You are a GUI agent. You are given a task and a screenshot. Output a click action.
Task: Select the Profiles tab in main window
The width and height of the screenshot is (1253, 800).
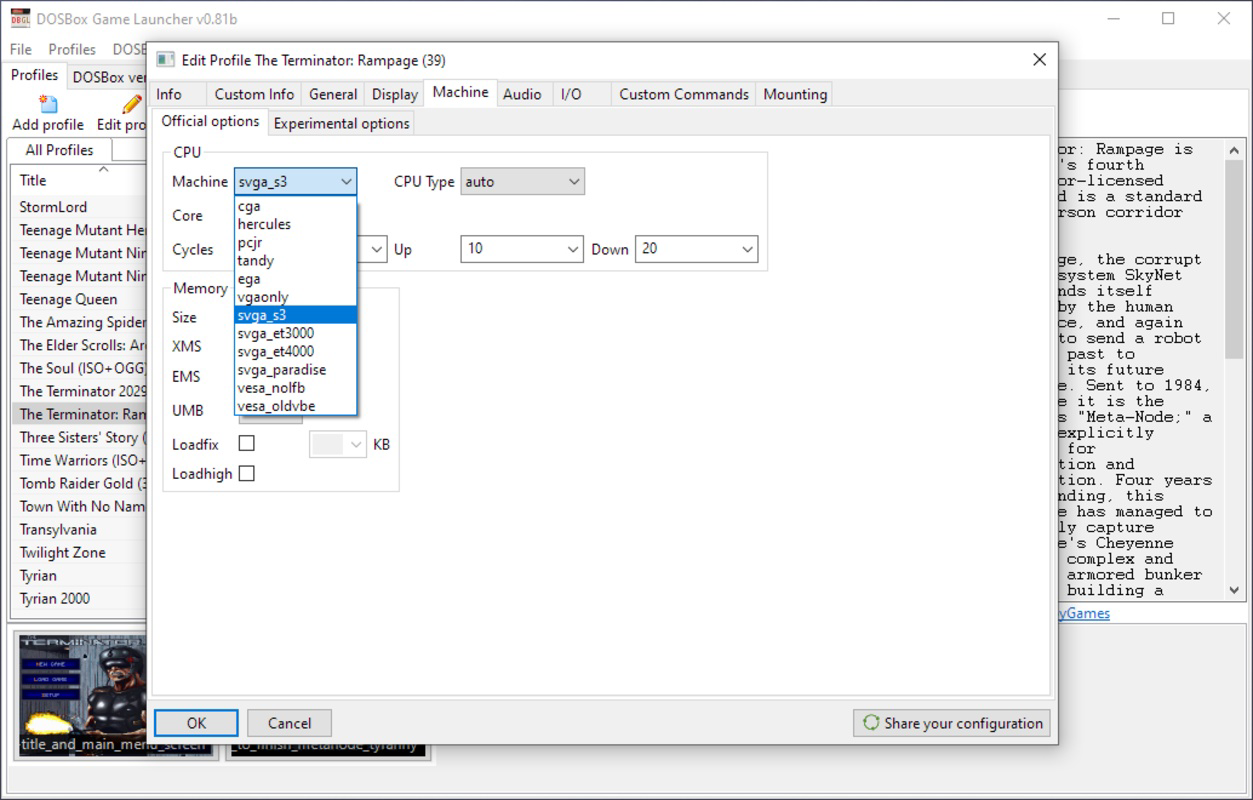pyautogui.click(x=34, y=75)
